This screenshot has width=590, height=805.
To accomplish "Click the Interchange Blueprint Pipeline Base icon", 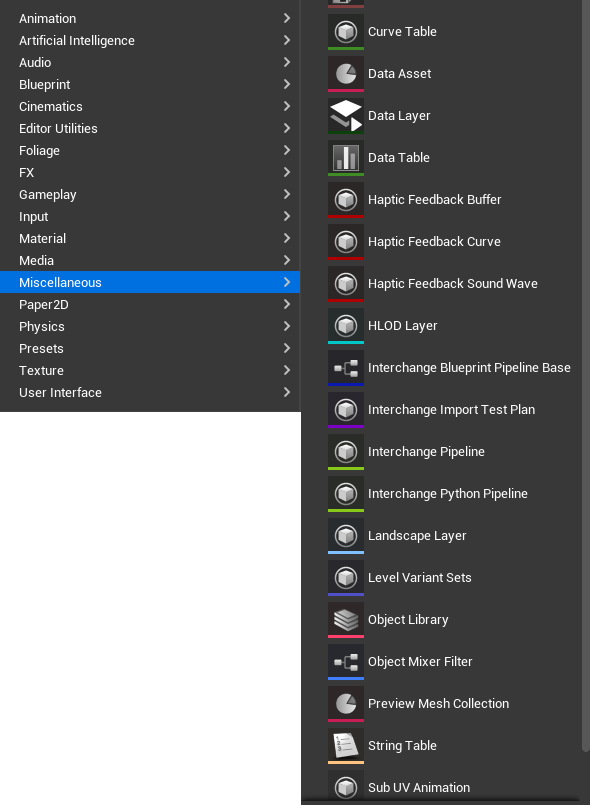I will coord(346,368).
